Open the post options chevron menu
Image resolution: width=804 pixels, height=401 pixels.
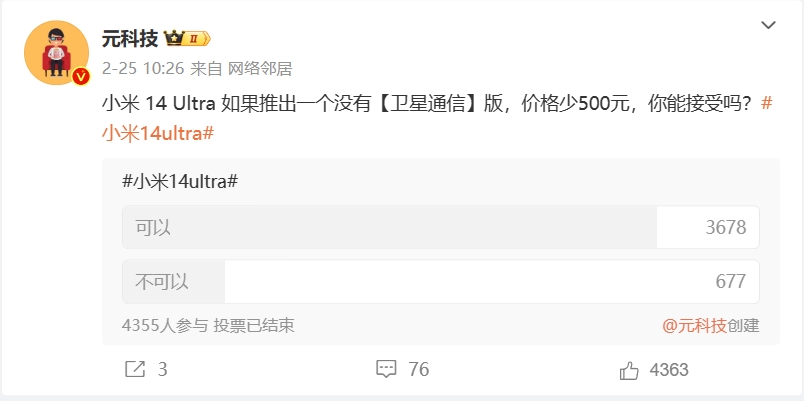768,24
